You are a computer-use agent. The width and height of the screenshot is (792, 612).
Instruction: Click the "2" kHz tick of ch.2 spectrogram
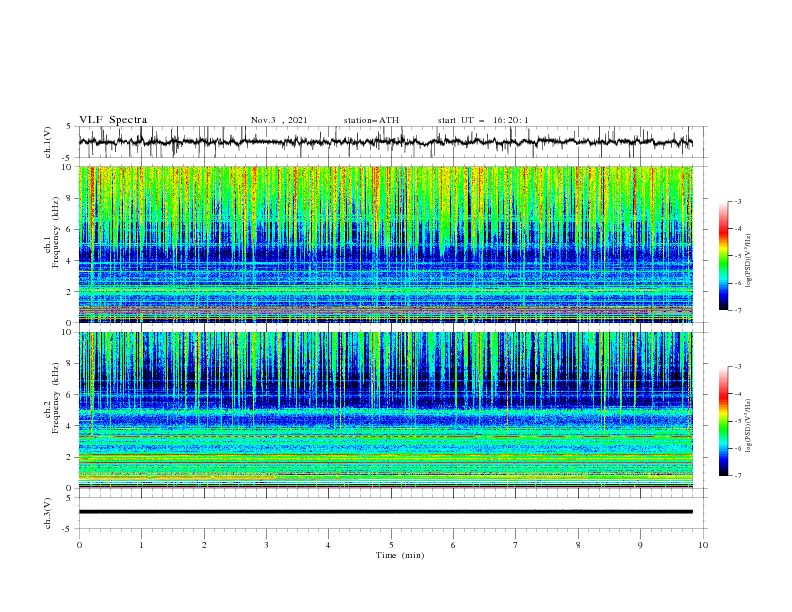pos(70,457)
